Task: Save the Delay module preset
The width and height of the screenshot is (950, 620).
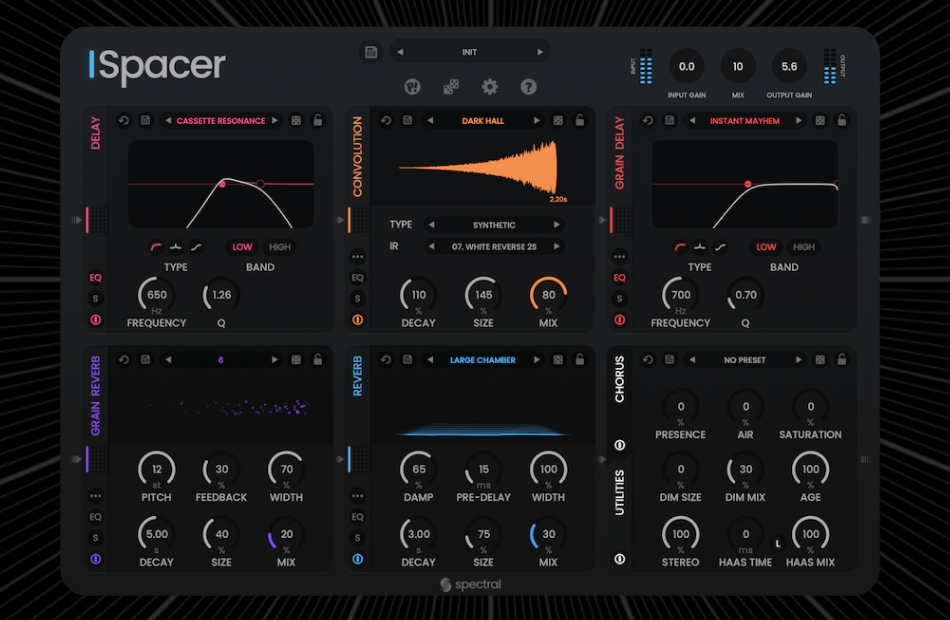Action: [x=145, y=121]
